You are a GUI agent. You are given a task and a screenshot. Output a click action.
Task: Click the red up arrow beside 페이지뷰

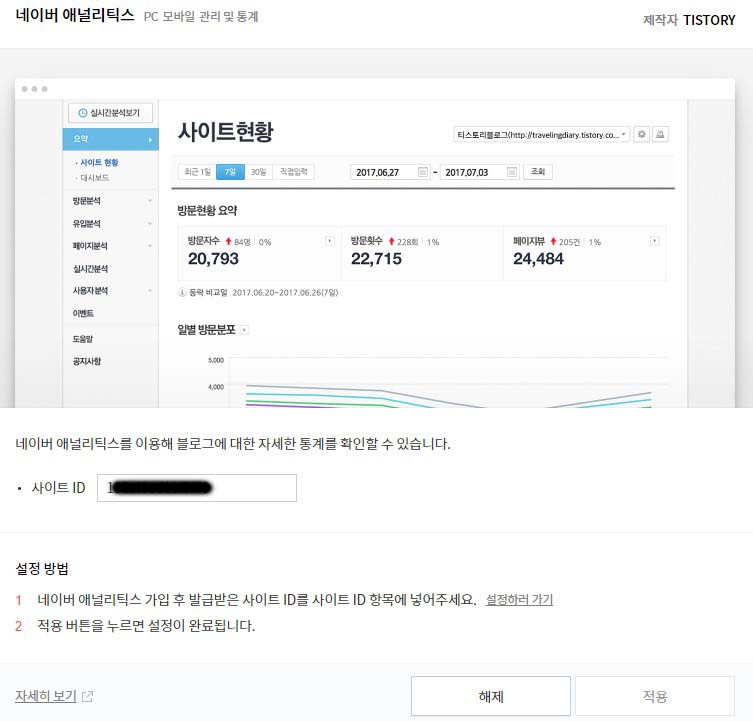pos(553,242)
